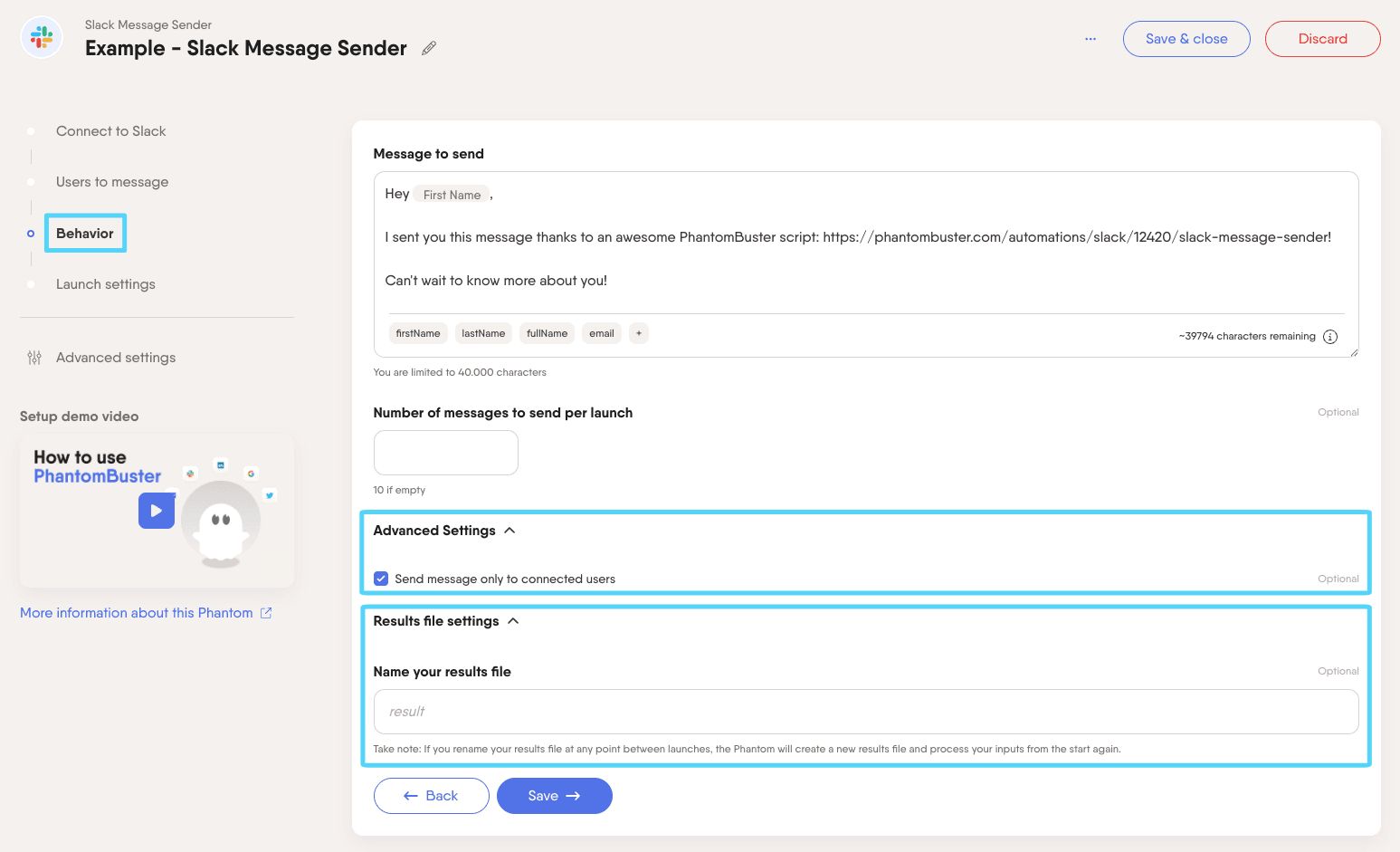This screenshot has height=852, width=1400.
Task: Play the setup demo video
Action: pyautogui.click(x=157, y=511)
